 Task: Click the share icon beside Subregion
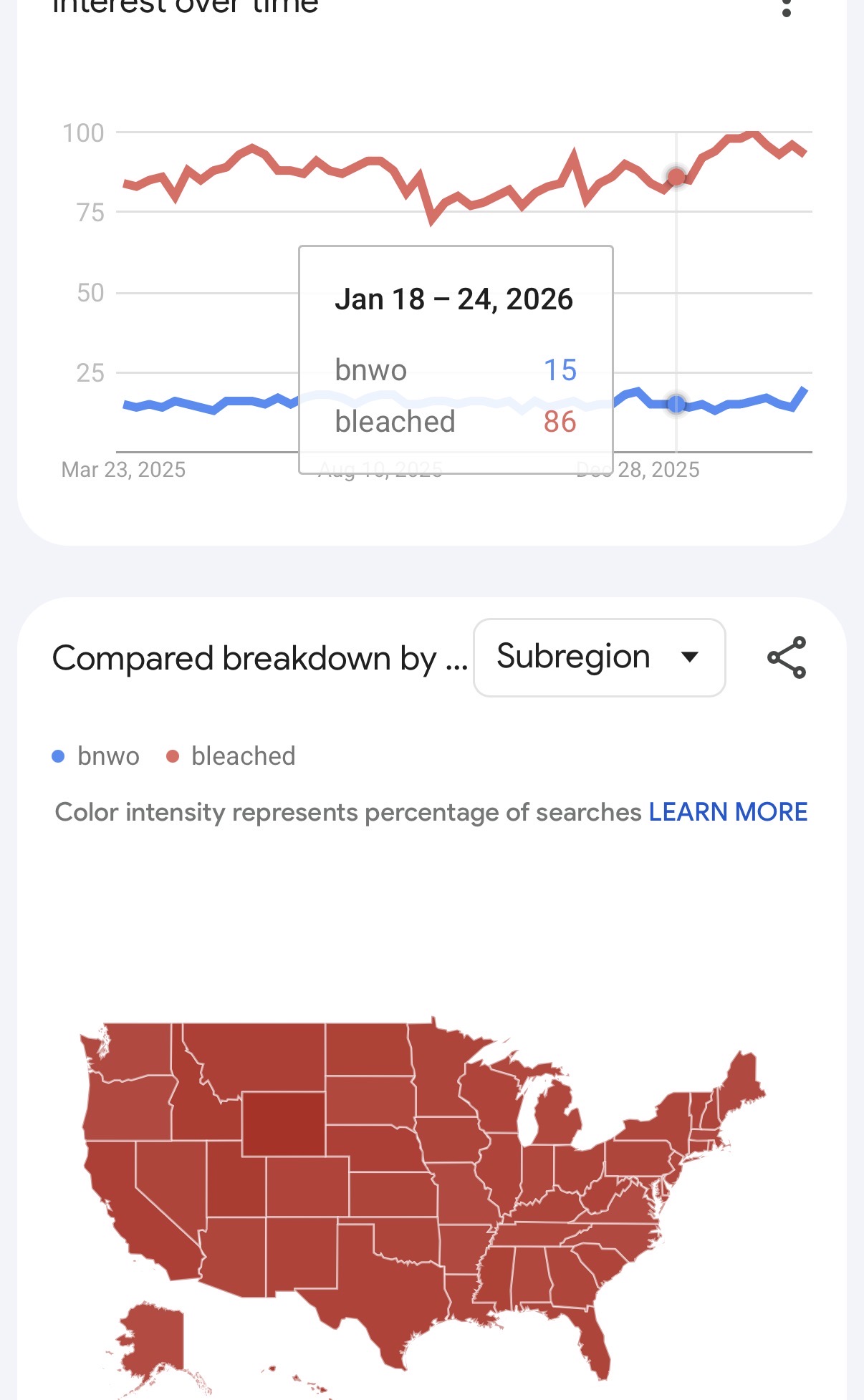(787, 657)
